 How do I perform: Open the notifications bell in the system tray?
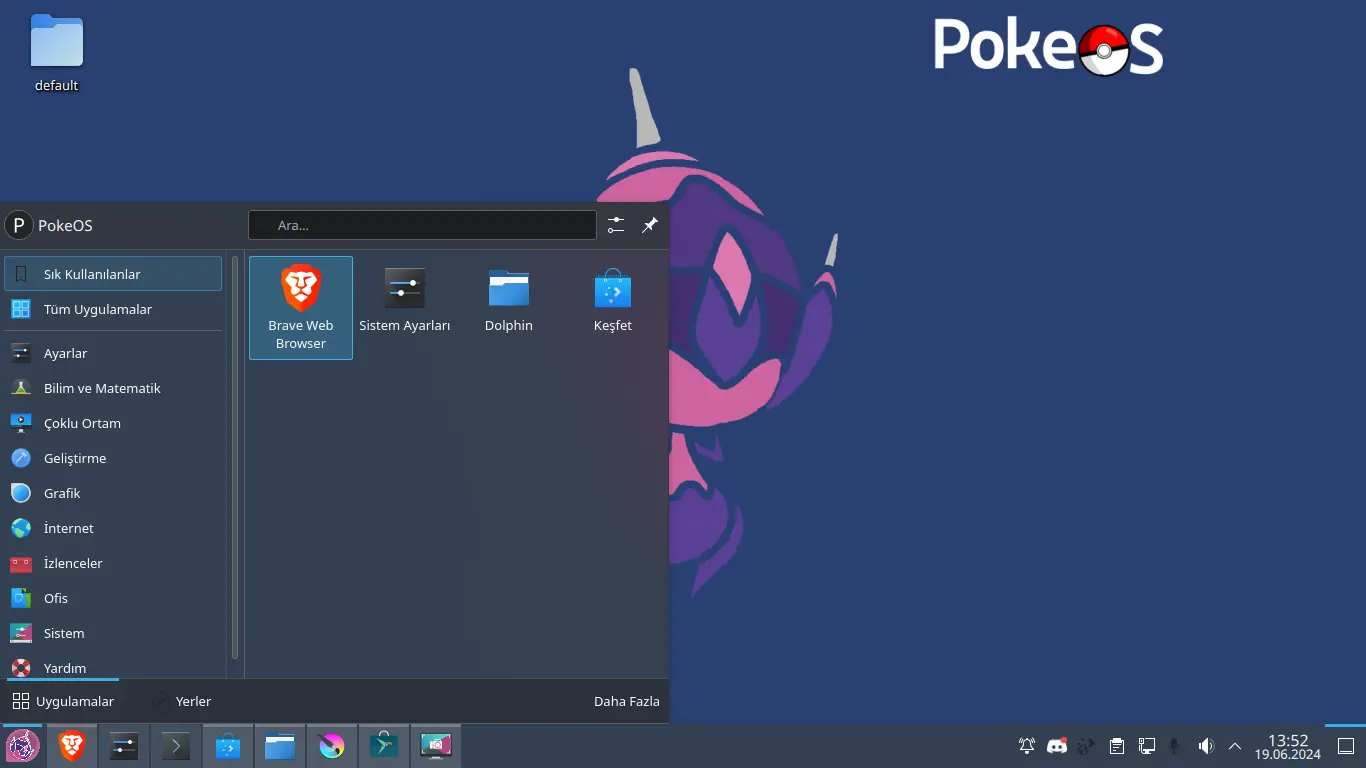(1027, 746)
